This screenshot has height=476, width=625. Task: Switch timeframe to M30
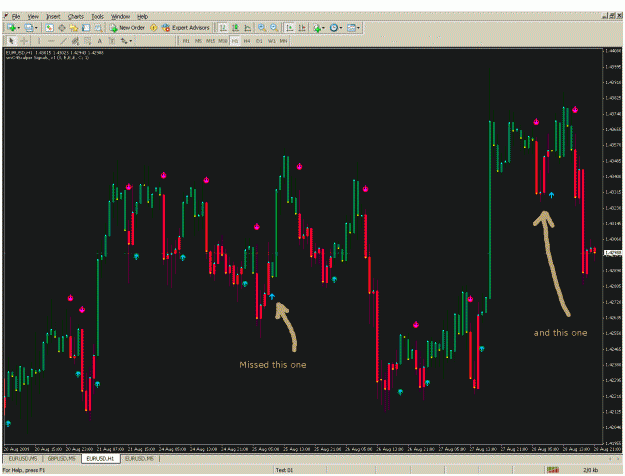click(223, 41)
